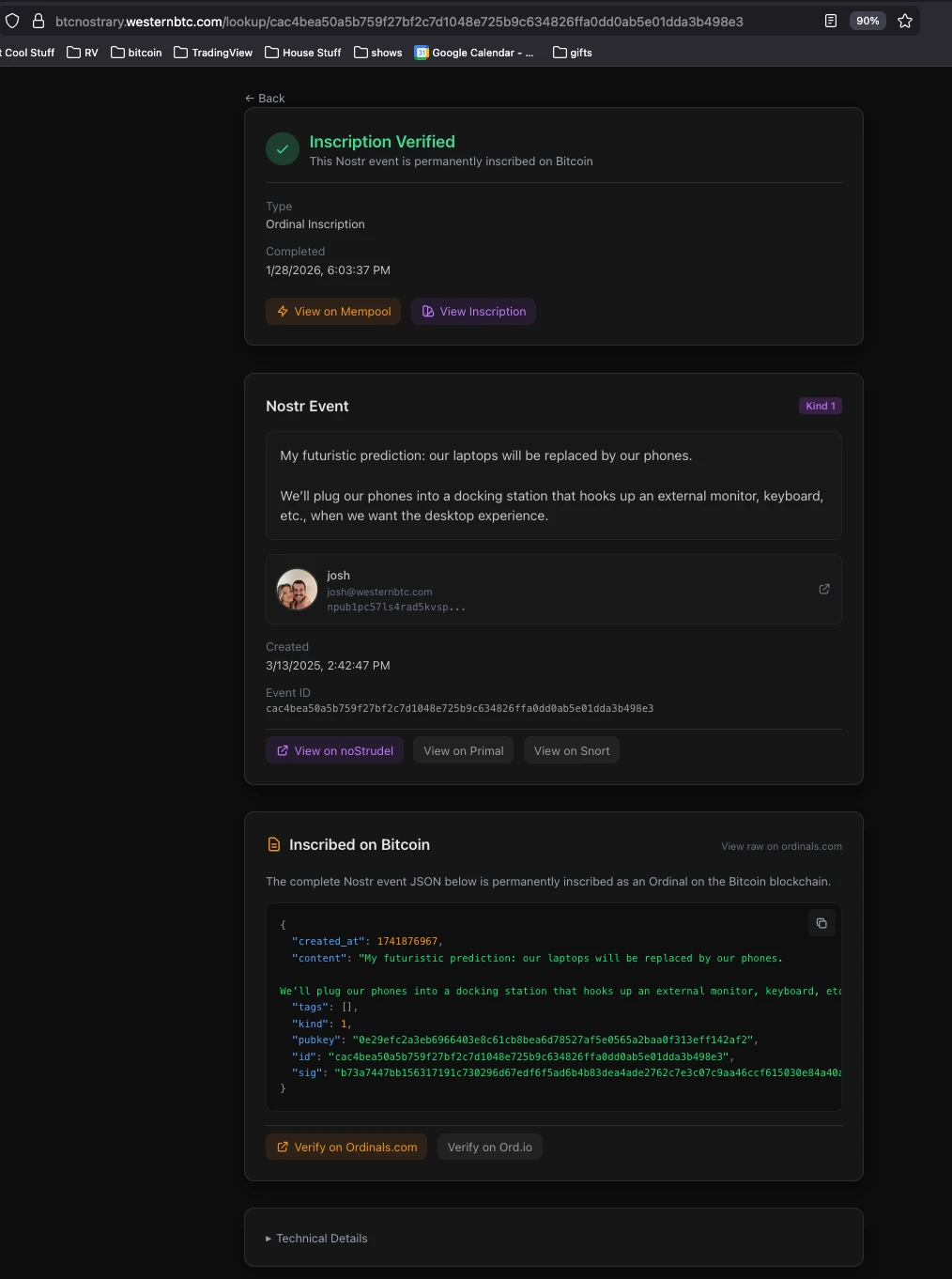
Task: Open the TradingView bookmarks folder
Action: (213, 53)
